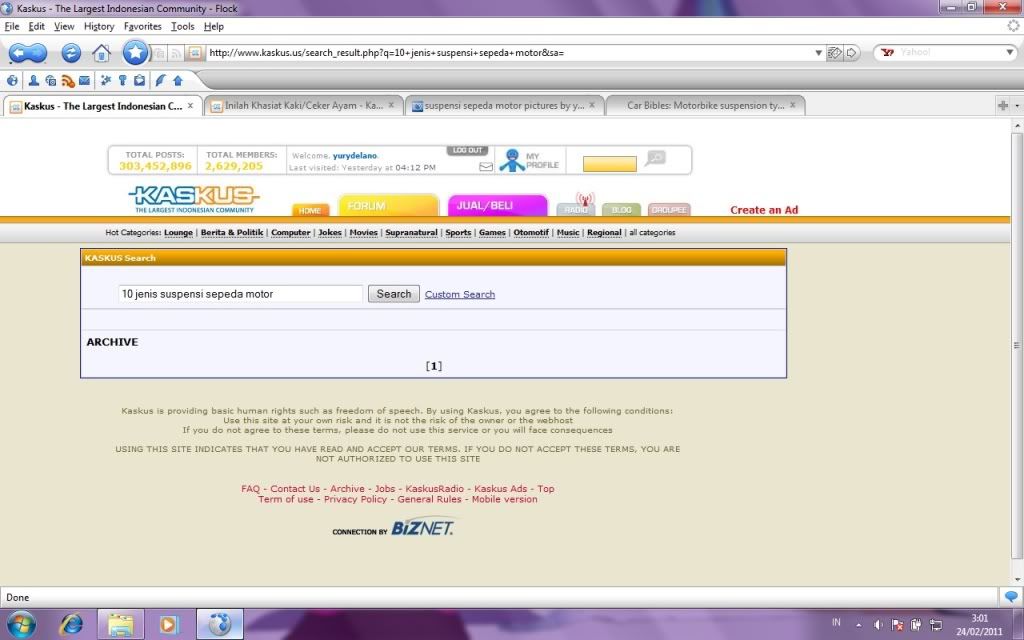Open the BLOG navigation button

click(622, 210)
